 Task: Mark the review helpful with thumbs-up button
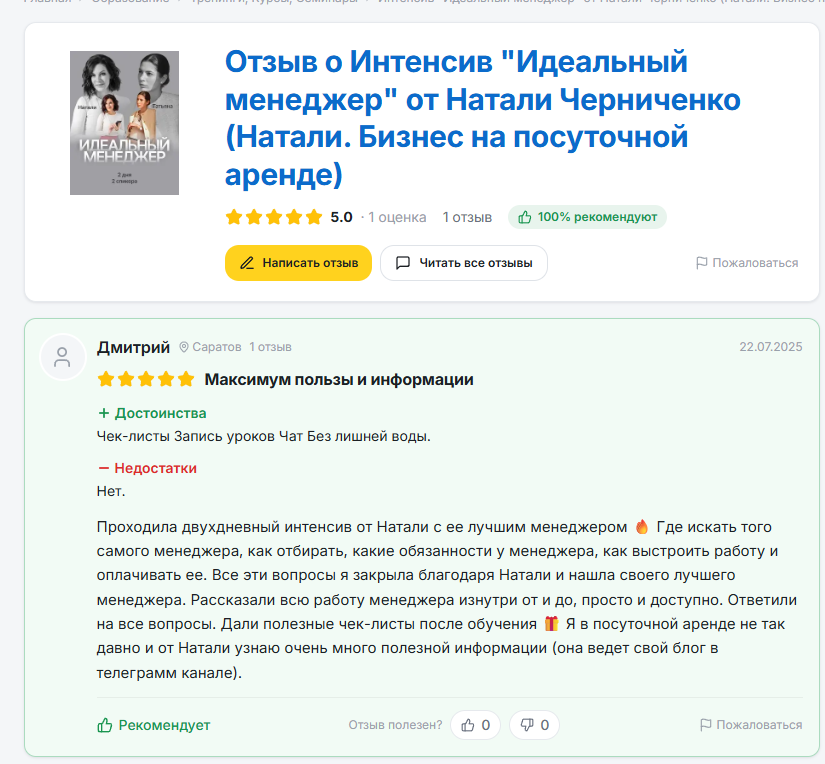[475, 725]
